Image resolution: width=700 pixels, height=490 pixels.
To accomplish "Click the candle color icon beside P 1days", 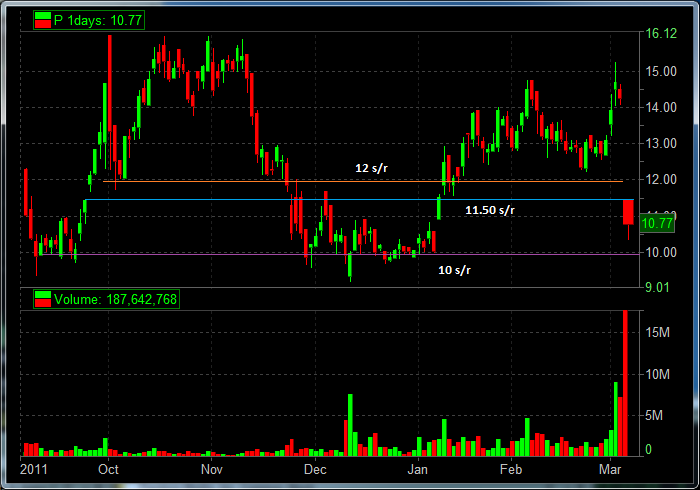I will (42, 18).
